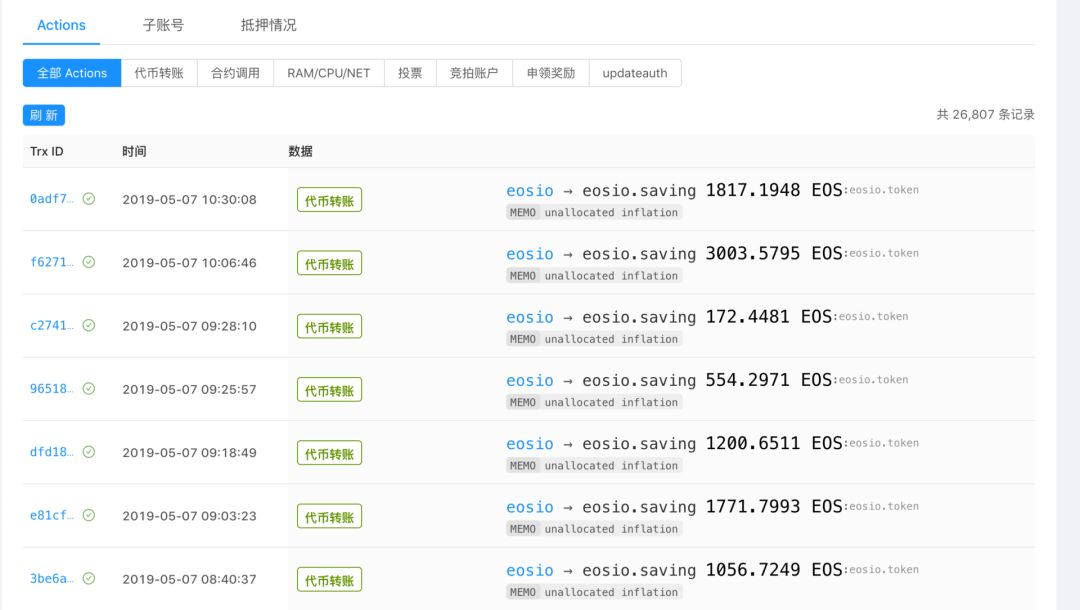Image resolution: width=1080 pixels, height=610 pixels.
Task: Click the timestamp 2019-05-07 10:30:08
Action: pyautogui.click(x=189, y=200)
